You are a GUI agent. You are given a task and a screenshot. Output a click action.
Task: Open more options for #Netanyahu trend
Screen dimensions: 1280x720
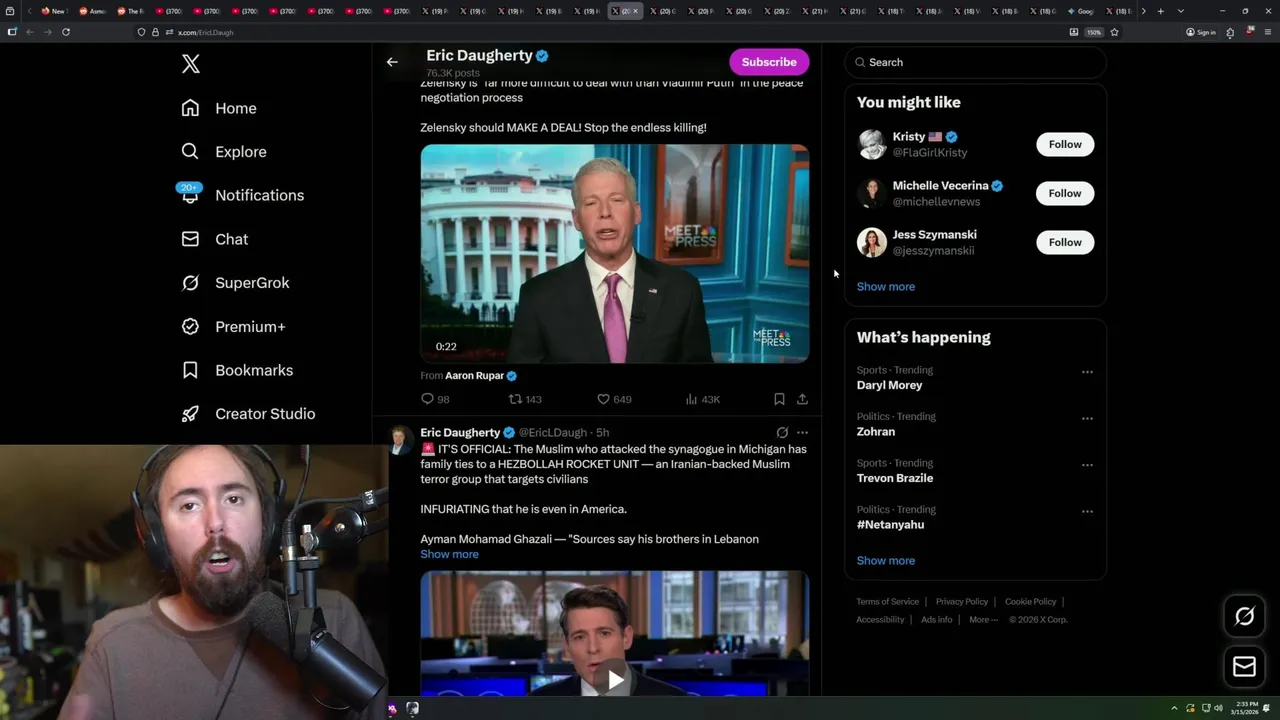point(1087,511)
